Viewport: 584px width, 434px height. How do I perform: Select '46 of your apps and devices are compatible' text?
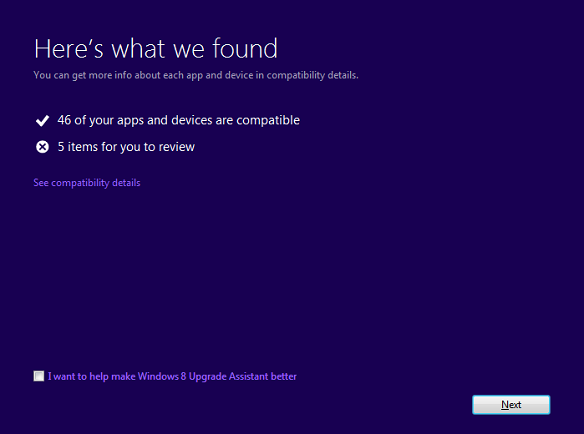(178, 120)
